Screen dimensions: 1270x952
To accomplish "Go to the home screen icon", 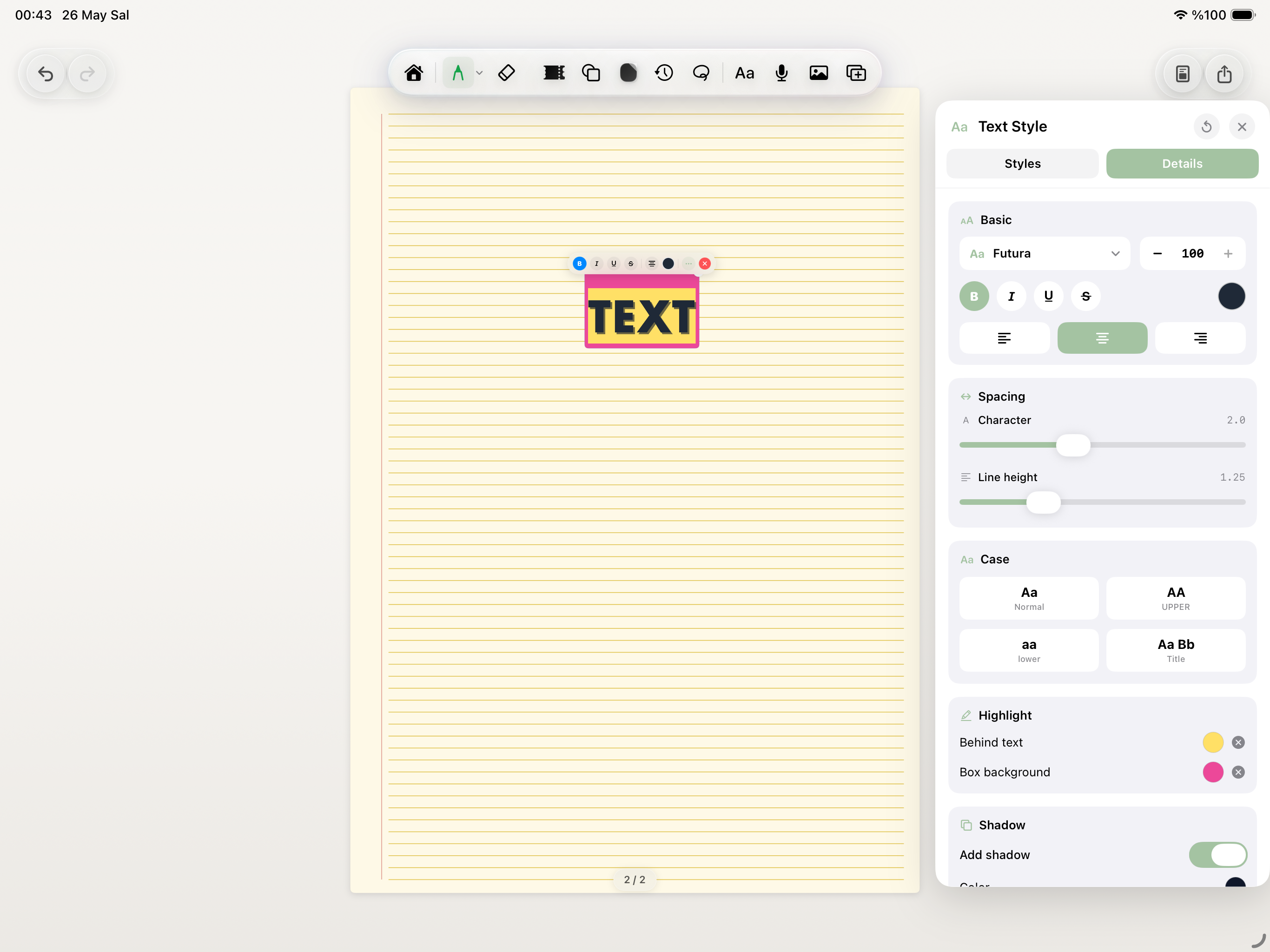I will (413, 73).
